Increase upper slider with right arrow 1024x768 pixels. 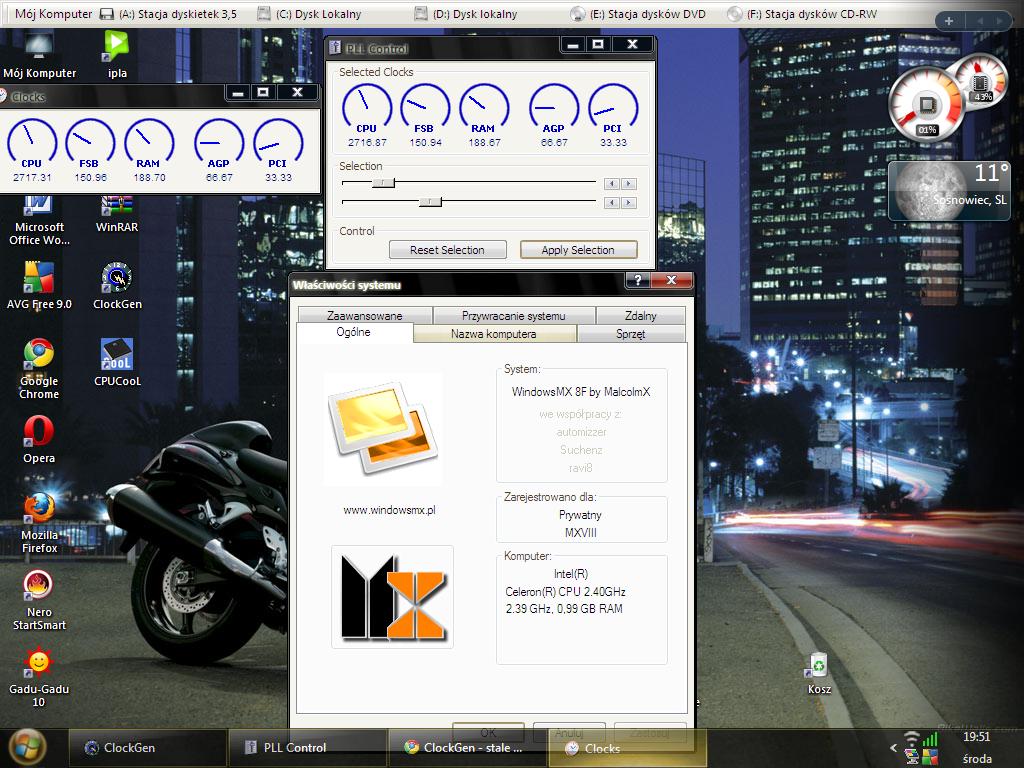(x=628, y=184)
